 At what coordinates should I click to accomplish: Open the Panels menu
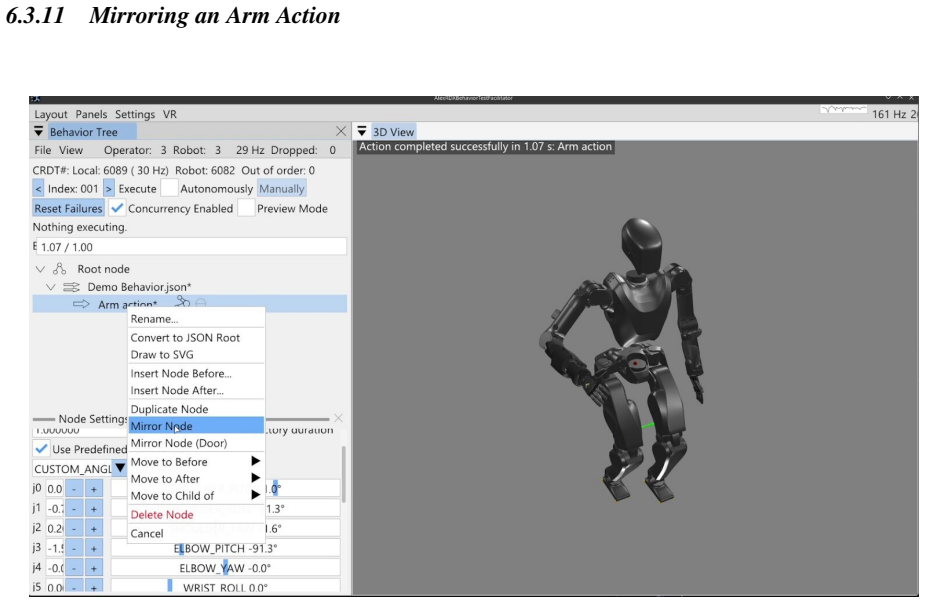tap(91, 114)
